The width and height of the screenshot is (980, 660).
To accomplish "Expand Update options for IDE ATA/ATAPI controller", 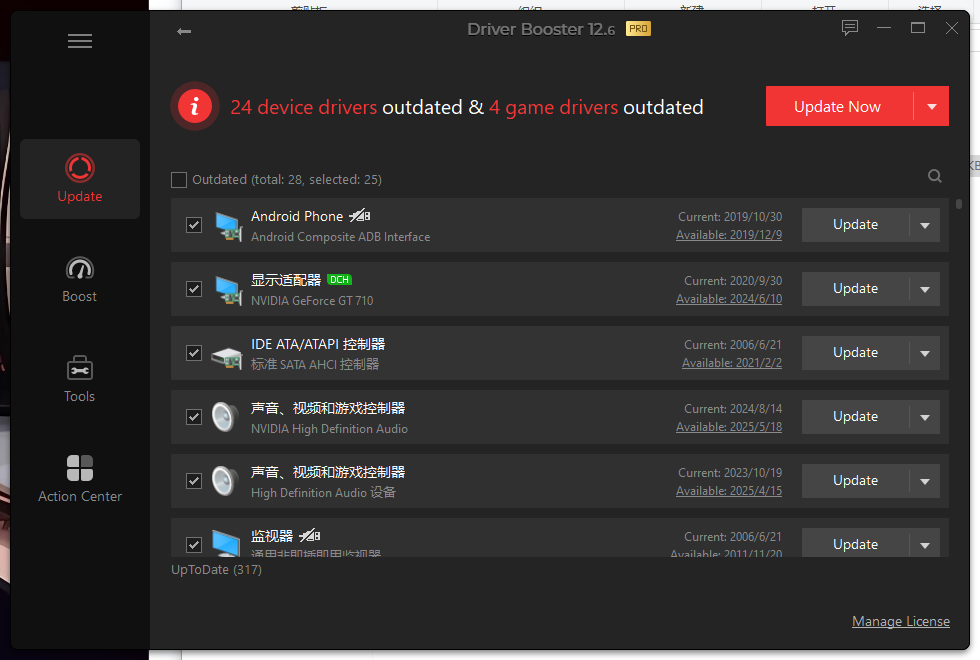I will [925, 353].
